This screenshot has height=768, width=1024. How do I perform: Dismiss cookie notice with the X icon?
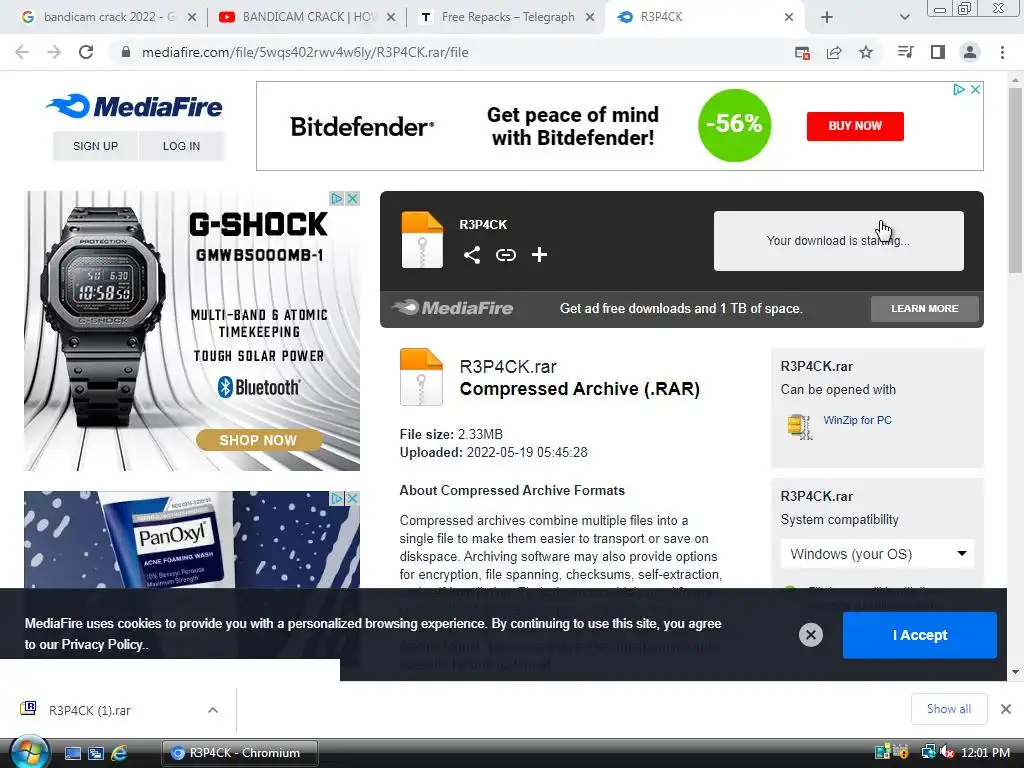click(x=810, y=635)
